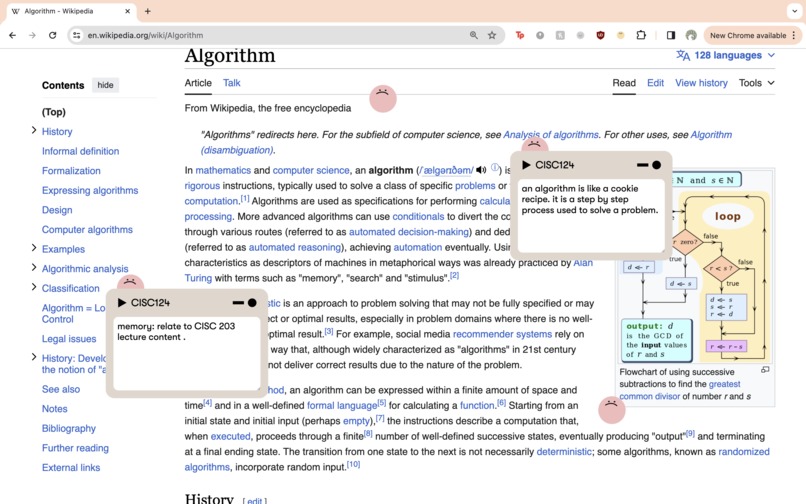Open a new browser tab
The image size is (806, 504).
pos(148,11)
